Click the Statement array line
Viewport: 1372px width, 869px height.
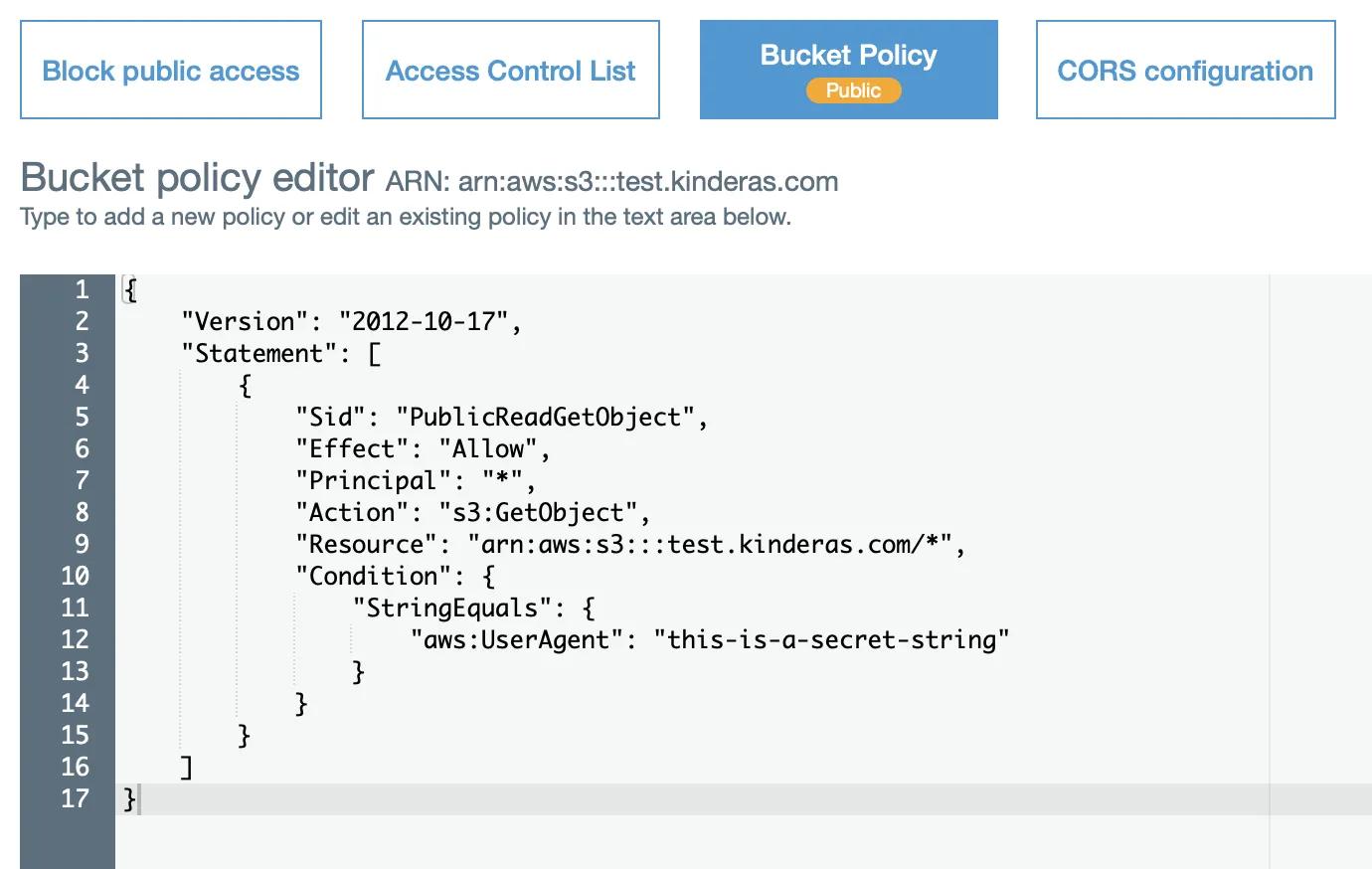(283, 353)
